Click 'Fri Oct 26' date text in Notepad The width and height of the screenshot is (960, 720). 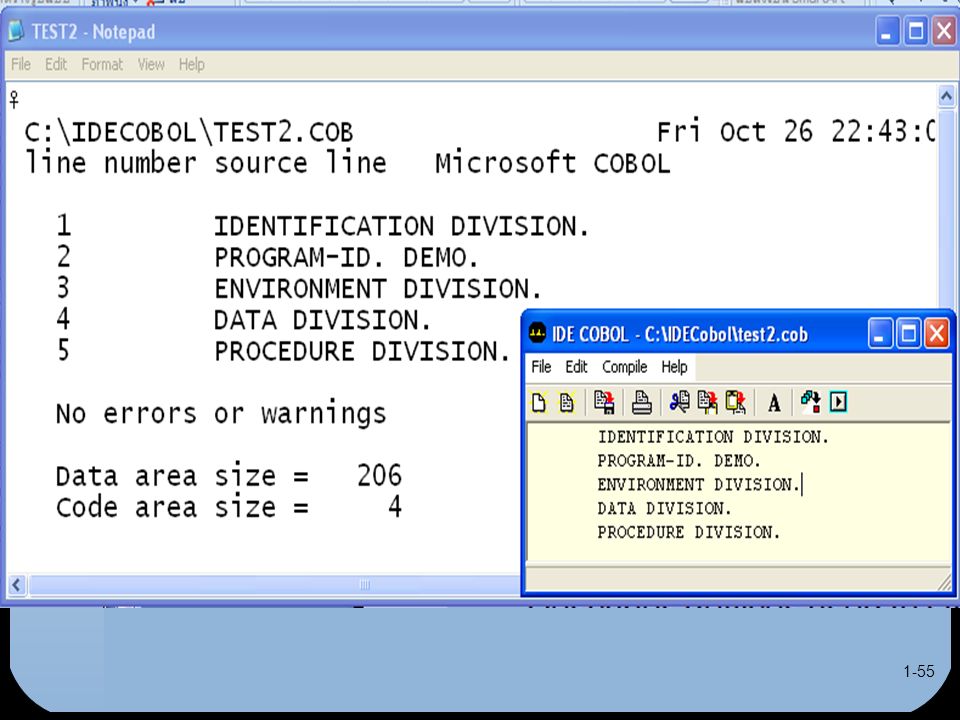coord(735,132)
